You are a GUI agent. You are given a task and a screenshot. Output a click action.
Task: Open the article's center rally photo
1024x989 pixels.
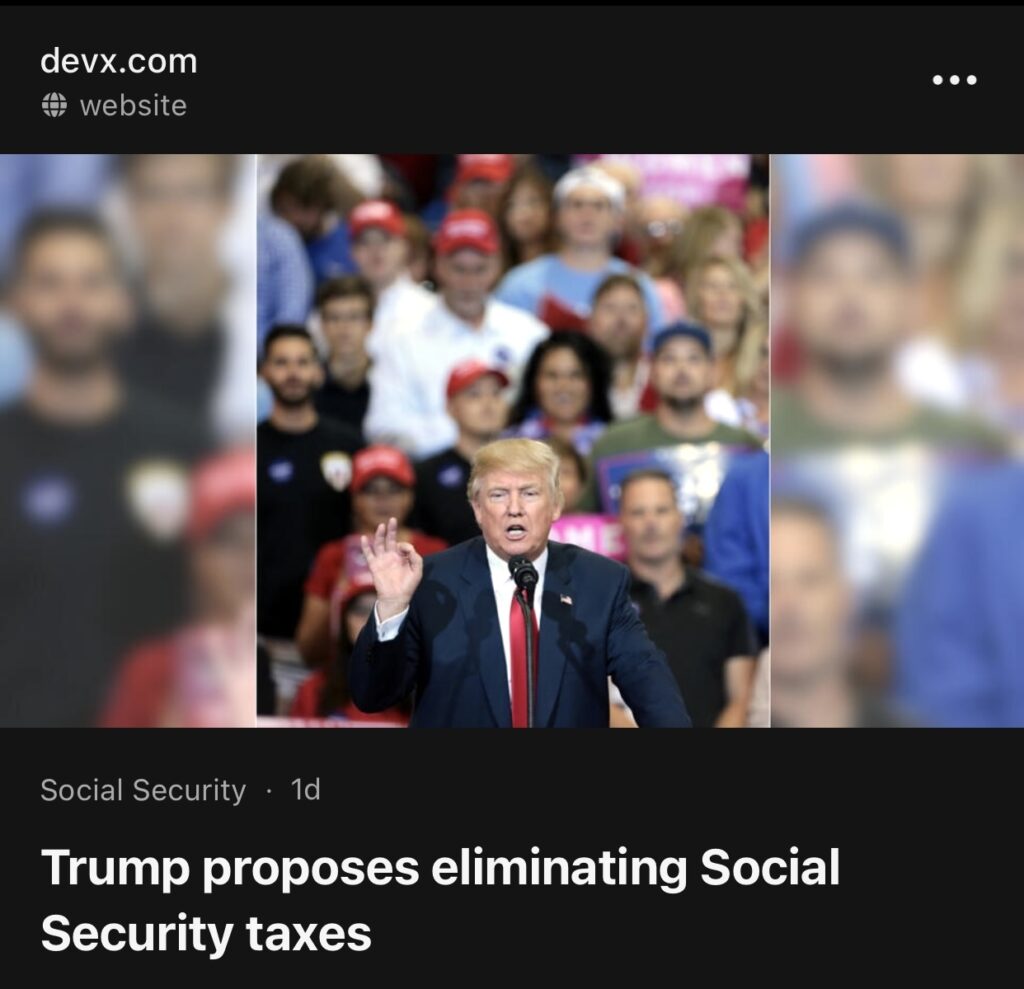513,440
